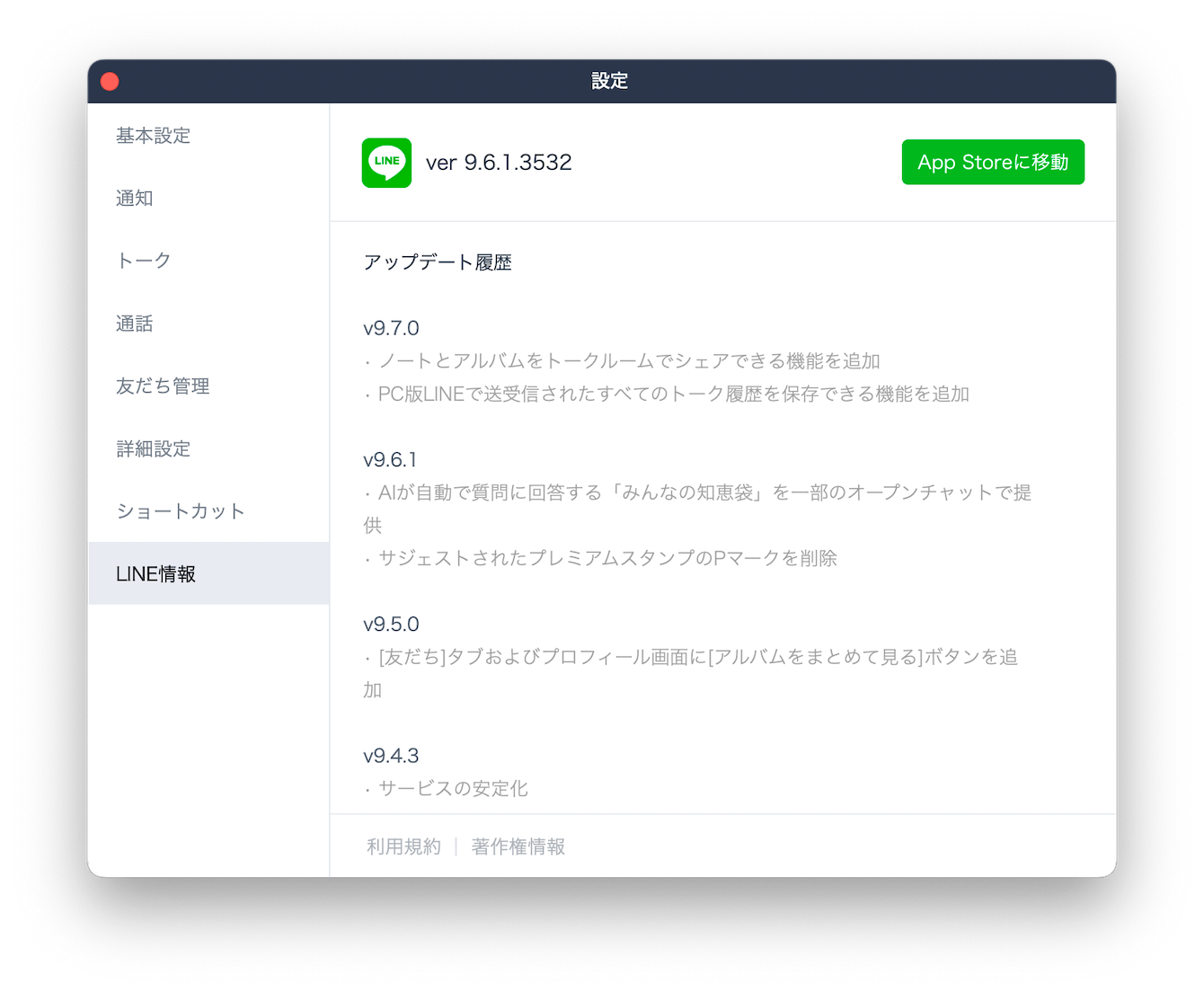Open the 著作権情報 link

click(518, 847)
